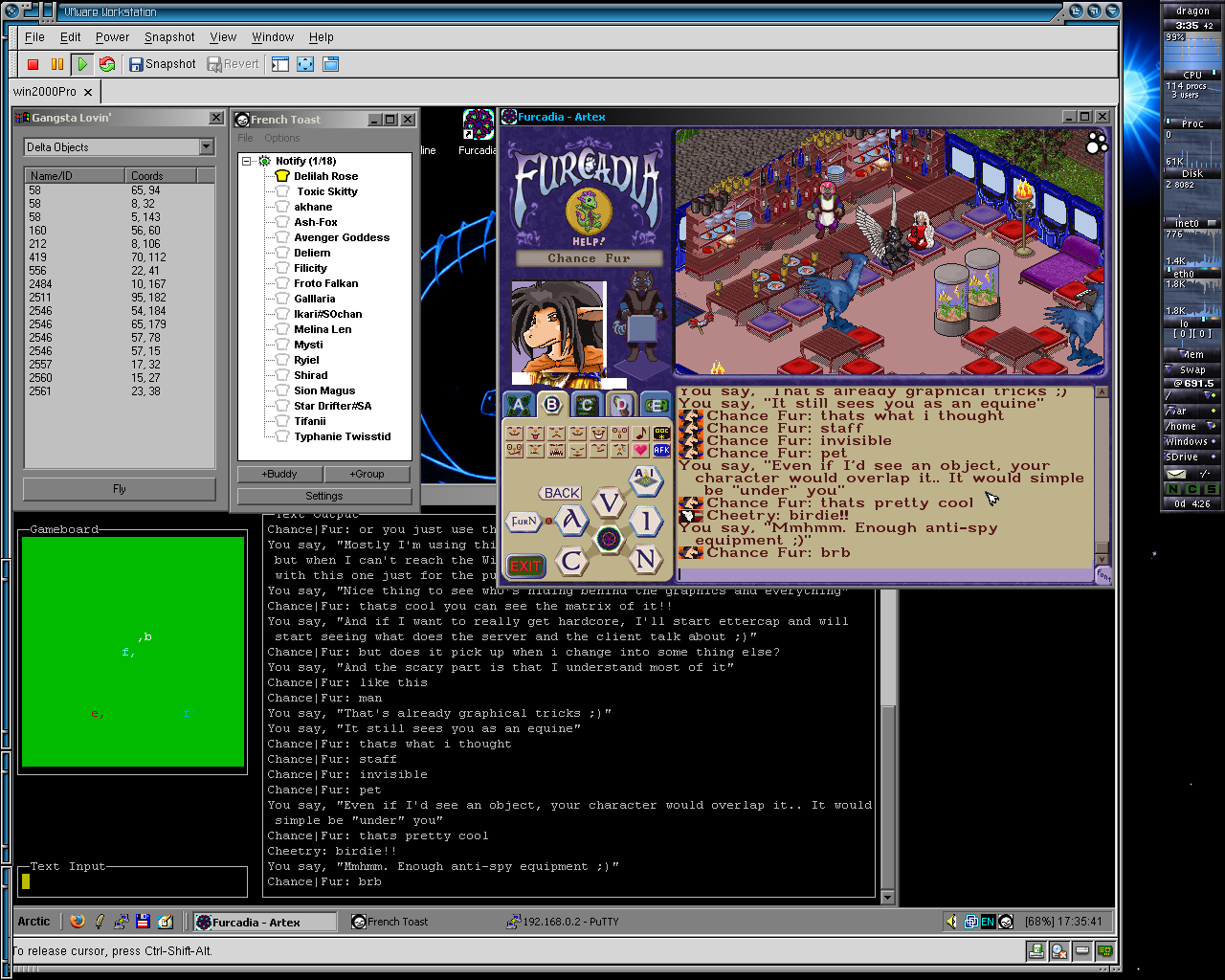This screenshot has height=980, width=1225.
Task: Click the C hexagon map button
Action: 572,561
